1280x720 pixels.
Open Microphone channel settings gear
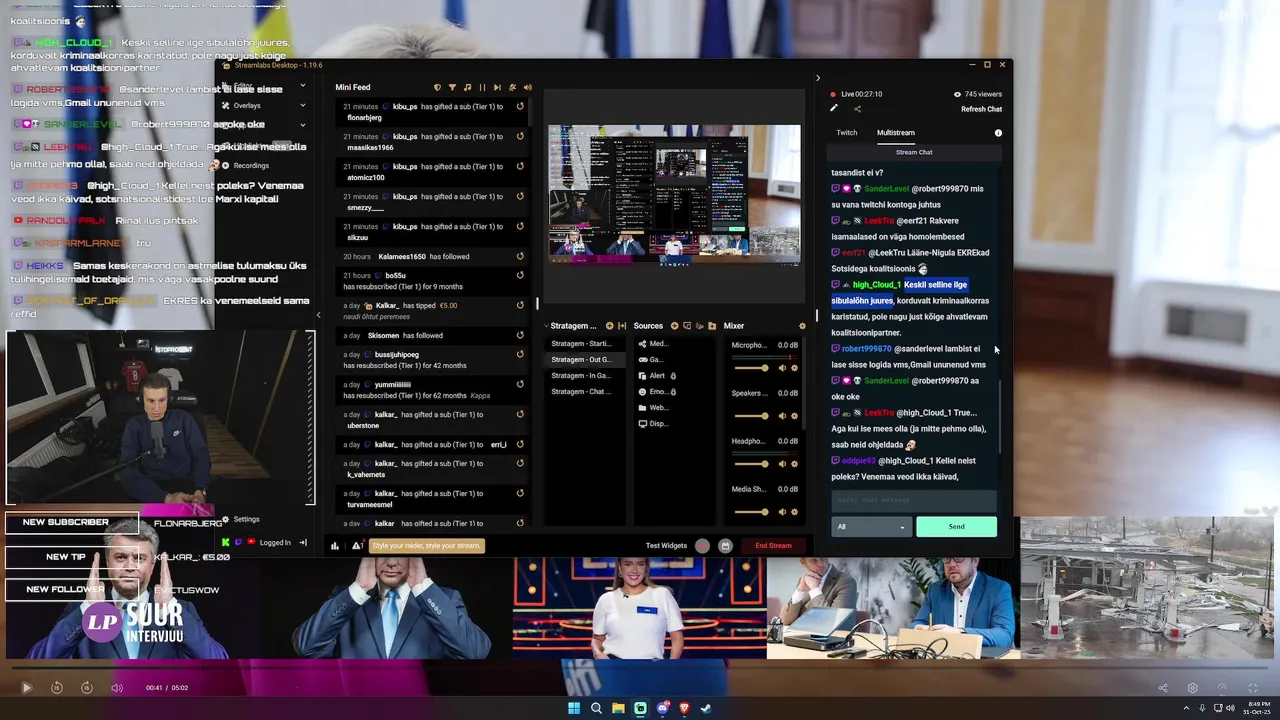[795, 368]
